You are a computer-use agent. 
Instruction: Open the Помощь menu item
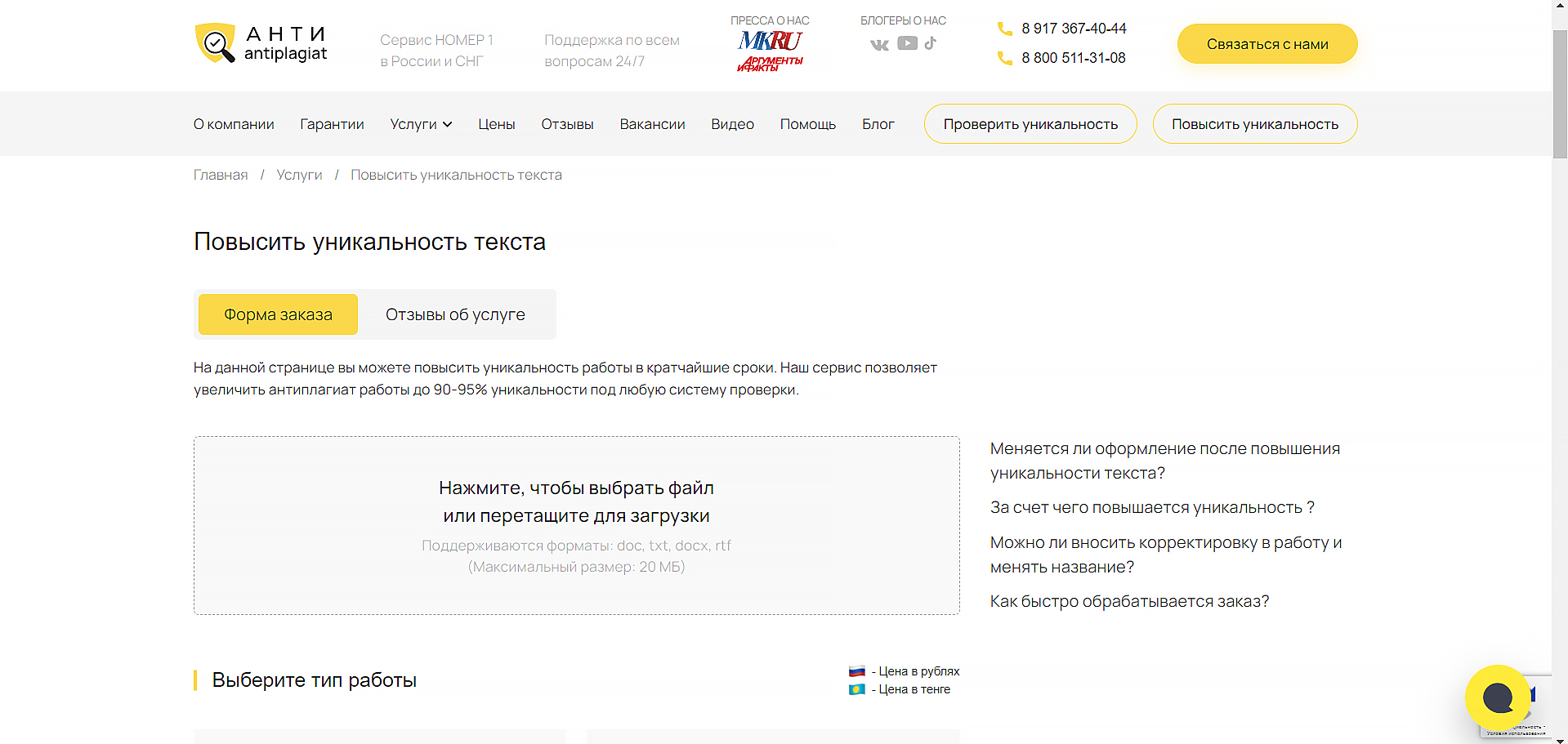[x=808, y=124]
